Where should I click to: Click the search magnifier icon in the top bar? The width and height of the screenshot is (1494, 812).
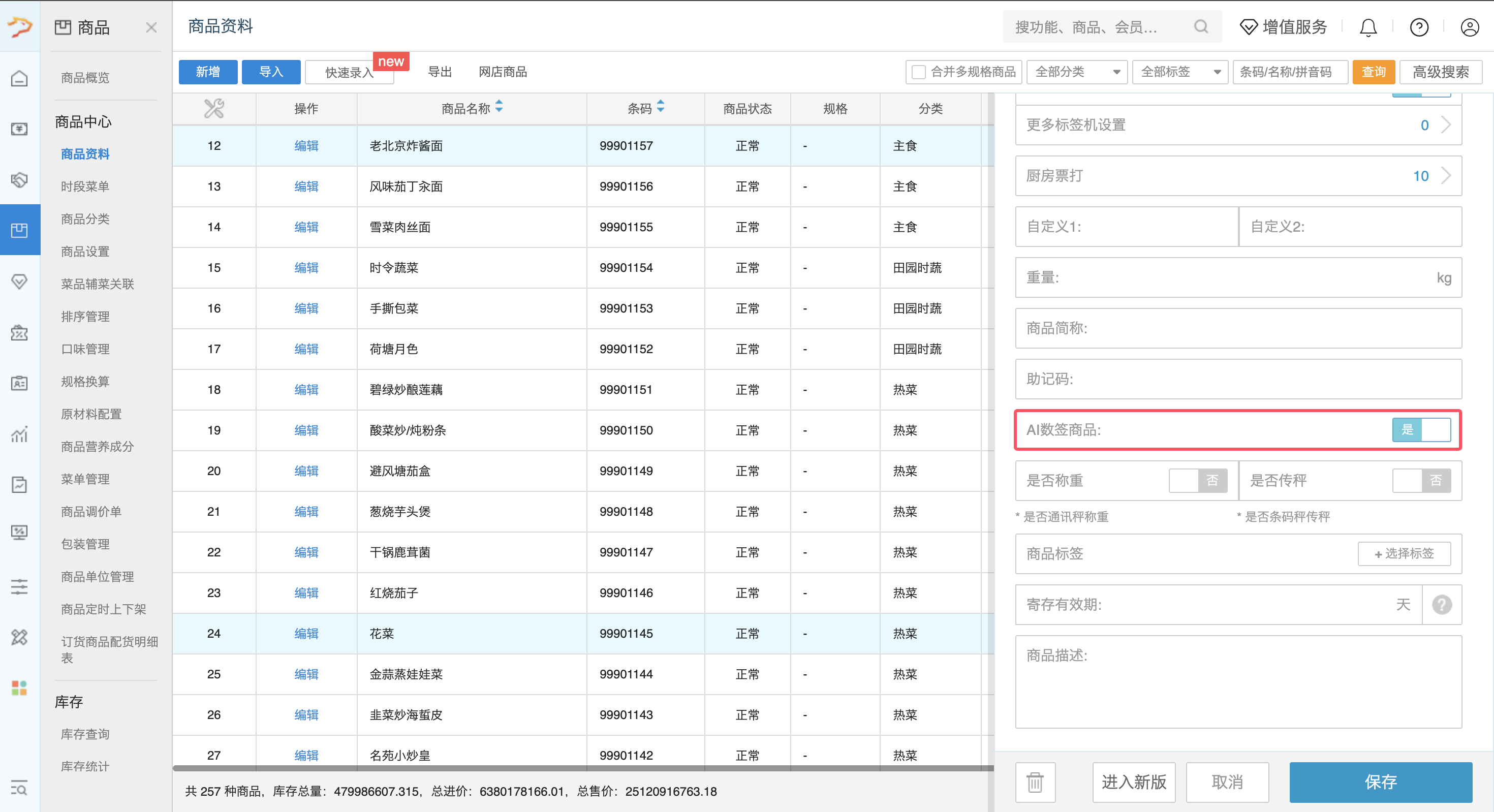point(1201,27)
